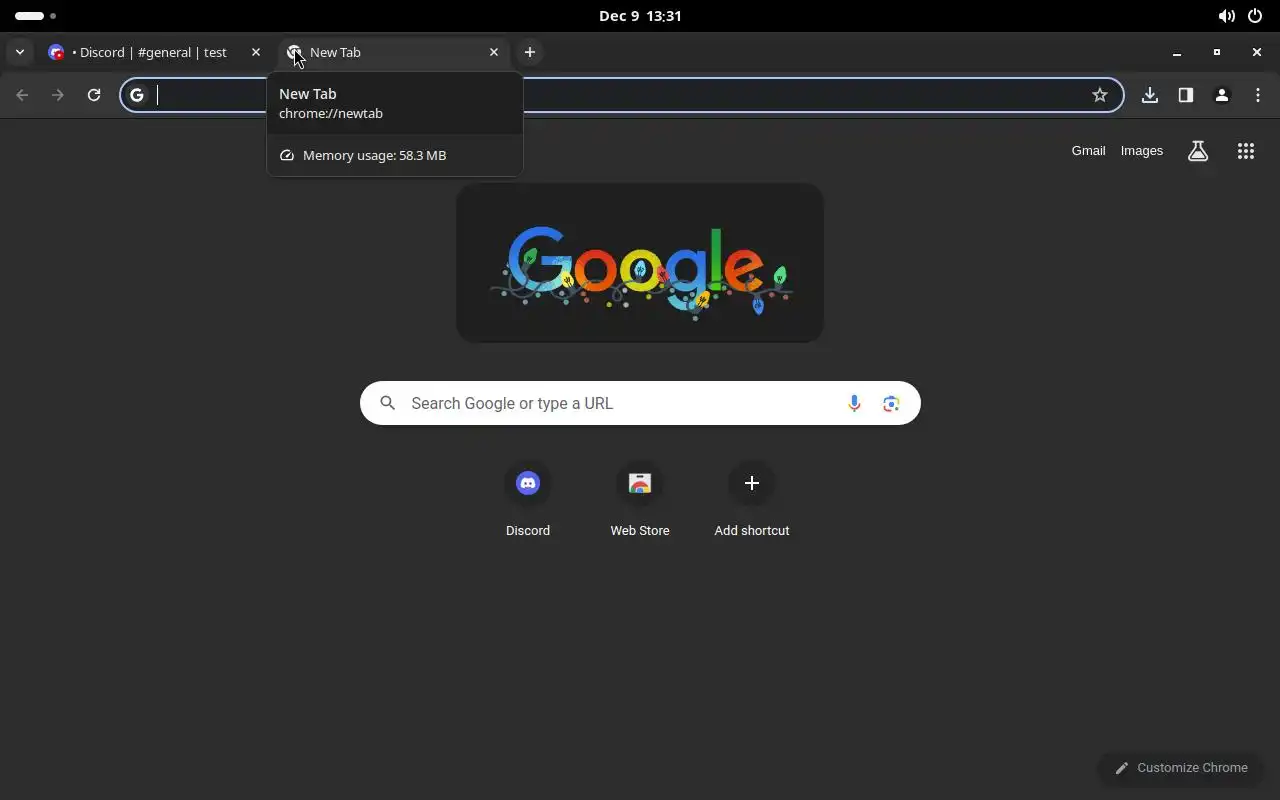This screenshot has height=800, width=1280.
Task: Click the Google icon in address bar
Action: [137, 95]
